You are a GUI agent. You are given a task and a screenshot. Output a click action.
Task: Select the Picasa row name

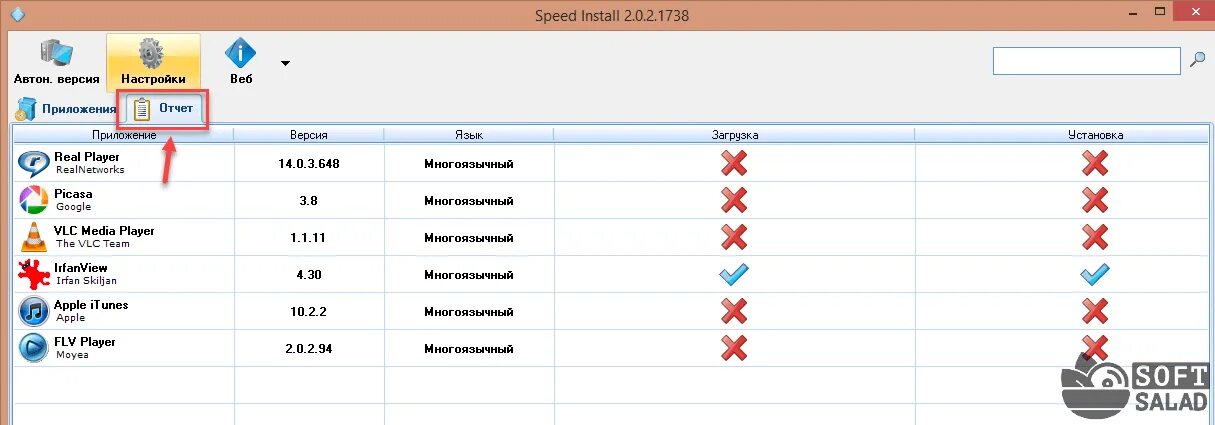[74, 194]
